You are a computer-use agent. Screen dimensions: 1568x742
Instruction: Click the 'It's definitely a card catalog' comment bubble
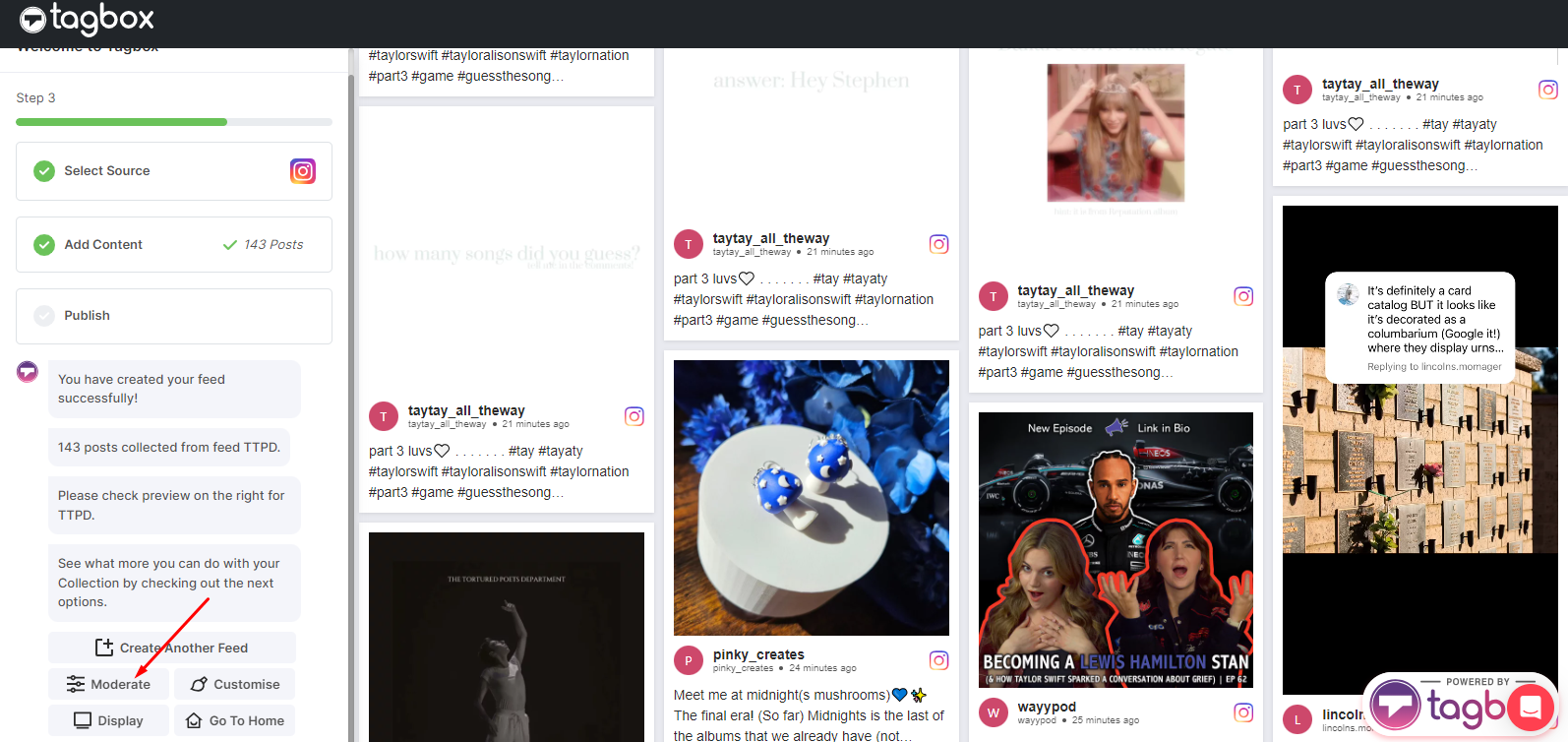coord(1420,328)
